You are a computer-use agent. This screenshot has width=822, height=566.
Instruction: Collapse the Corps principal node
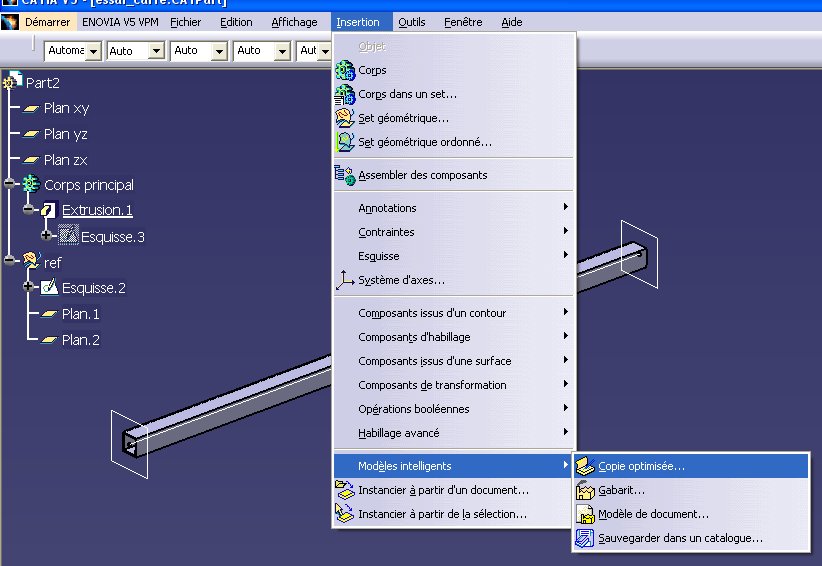click(x=10, y=183)
